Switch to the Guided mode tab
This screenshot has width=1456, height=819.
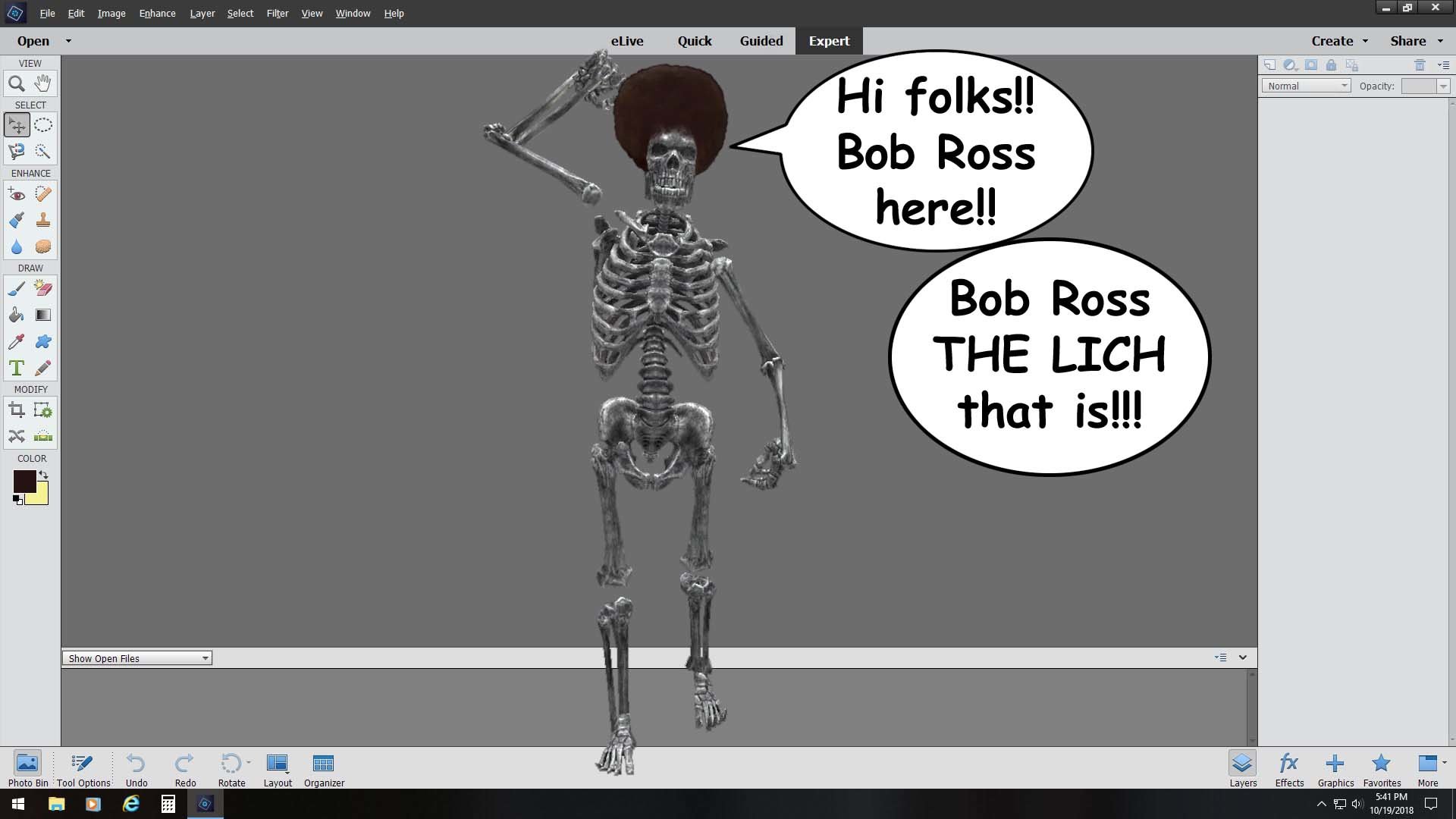761,41
